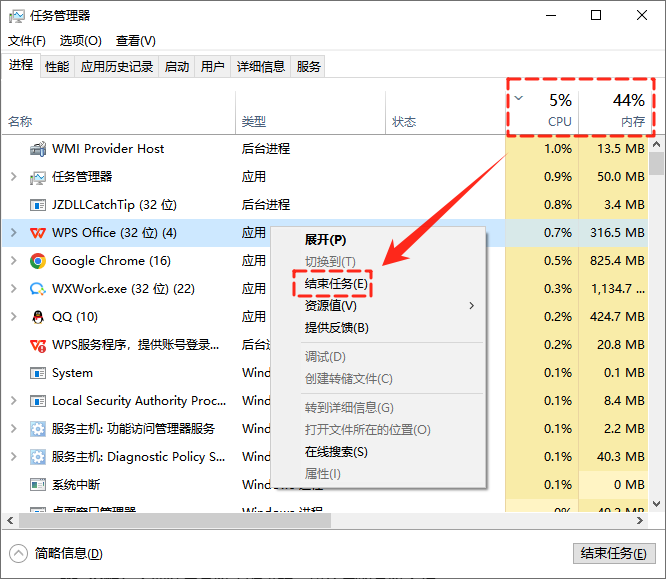The width and height of the screenshot is (666, 579).
Task: Open the 选项(O) menu
Action: 81,41
